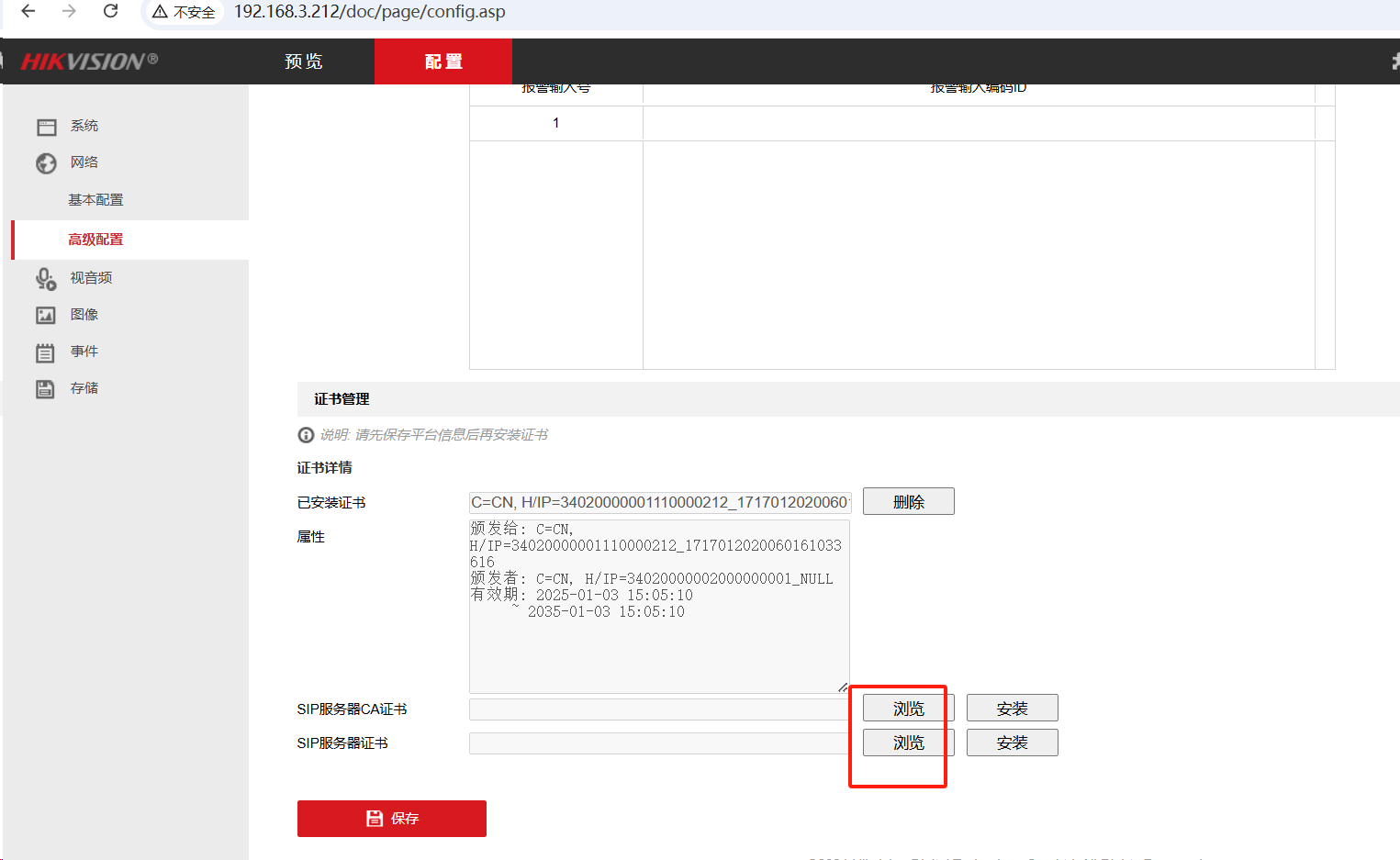Image resolution: width=1400 pixels, height=860 pixels.
Task: Browse for the SIP服务器CA证书 file
Action: point(906,707)
